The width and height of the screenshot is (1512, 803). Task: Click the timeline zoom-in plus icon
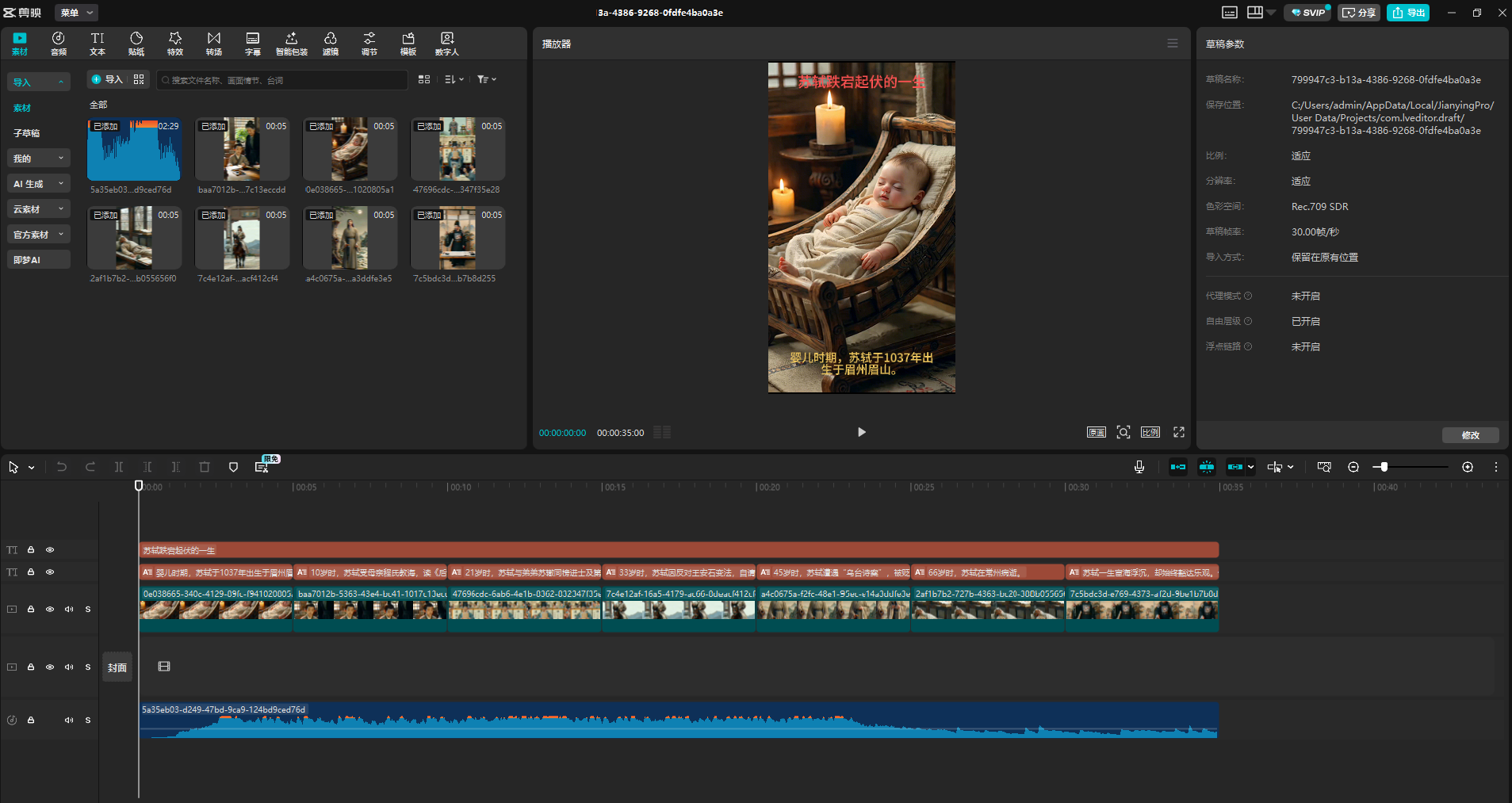[1468, 467]
